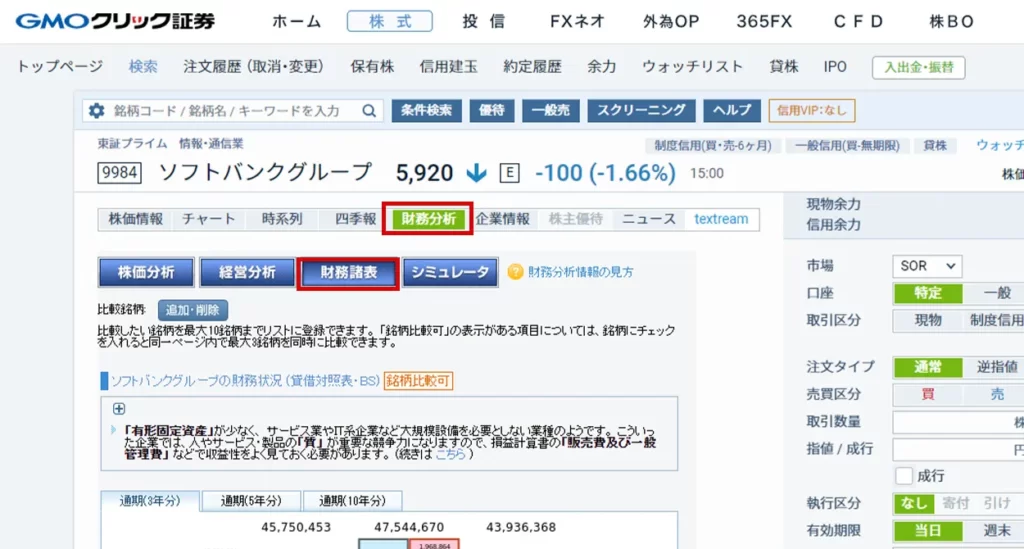Click the 追加・削除 comparison button
The height and width of the screenshot is (549, 1024).
click(193, 310)
